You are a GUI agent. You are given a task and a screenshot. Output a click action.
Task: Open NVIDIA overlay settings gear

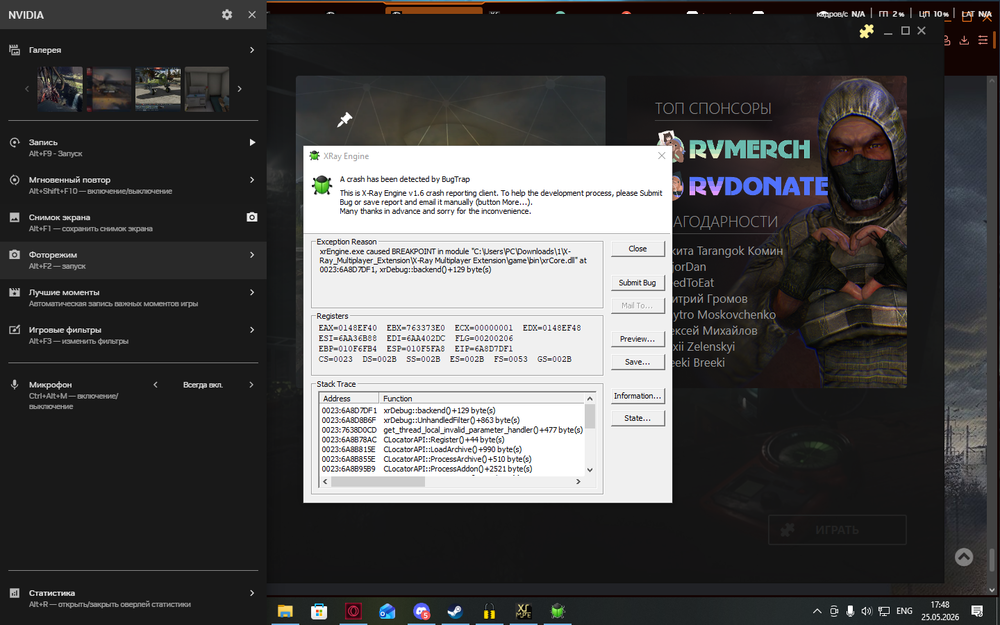227,14
